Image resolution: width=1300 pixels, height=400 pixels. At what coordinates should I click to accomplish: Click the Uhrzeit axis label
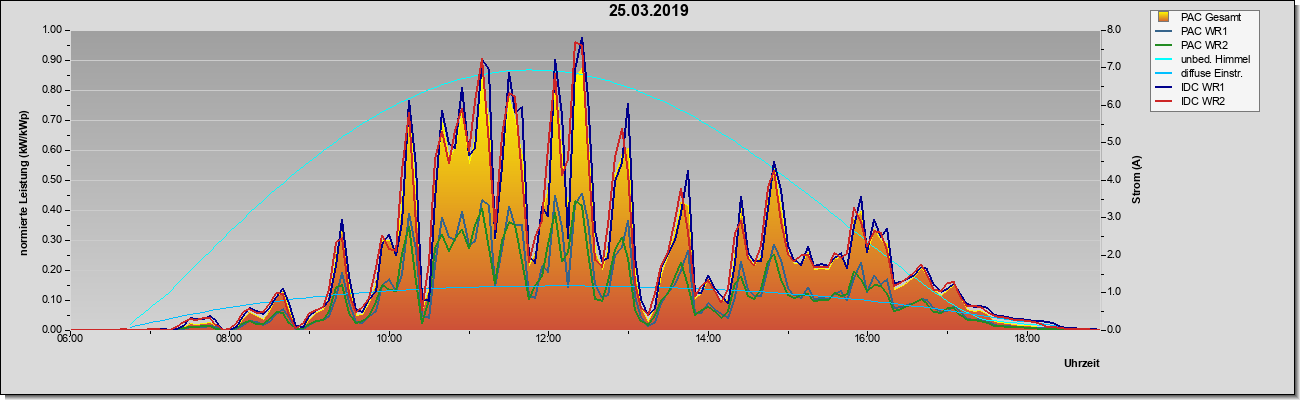(x=1081, y=364)
